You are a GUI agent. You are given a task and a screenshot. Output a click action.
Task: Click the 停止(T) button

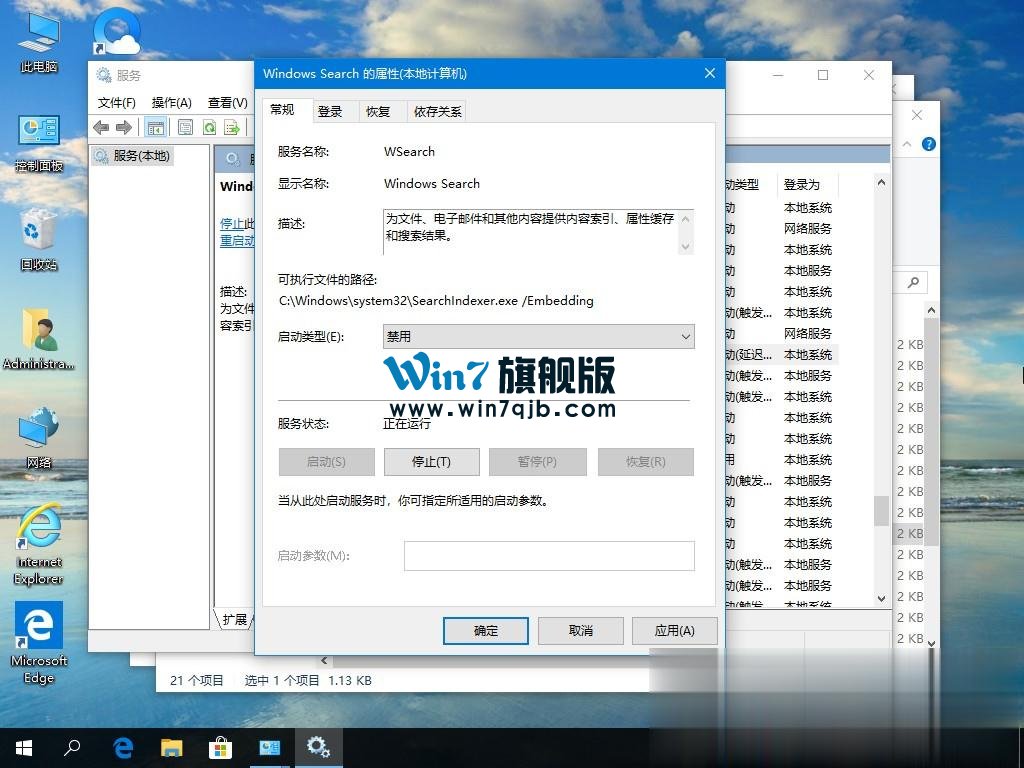[432, 462]
